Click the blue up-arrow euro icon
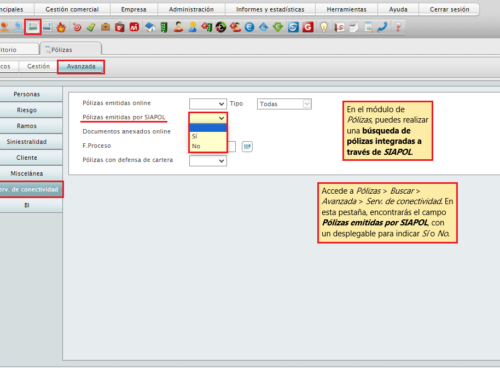The width and height of the screenshot is (500, 383). (x=263, y=27)
